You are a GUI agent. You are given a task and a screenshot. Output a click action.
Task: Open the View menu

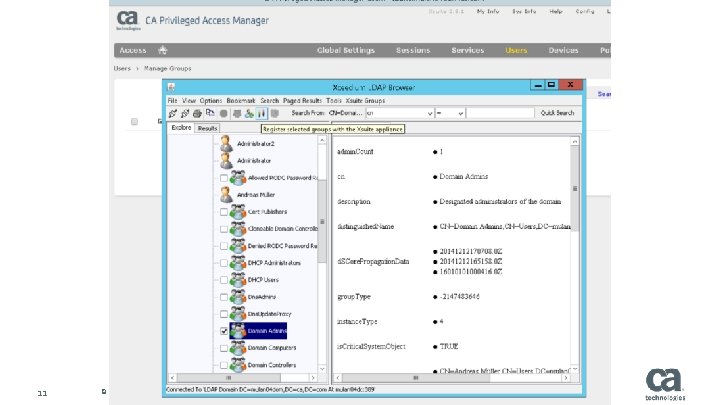tap(189, 101)
